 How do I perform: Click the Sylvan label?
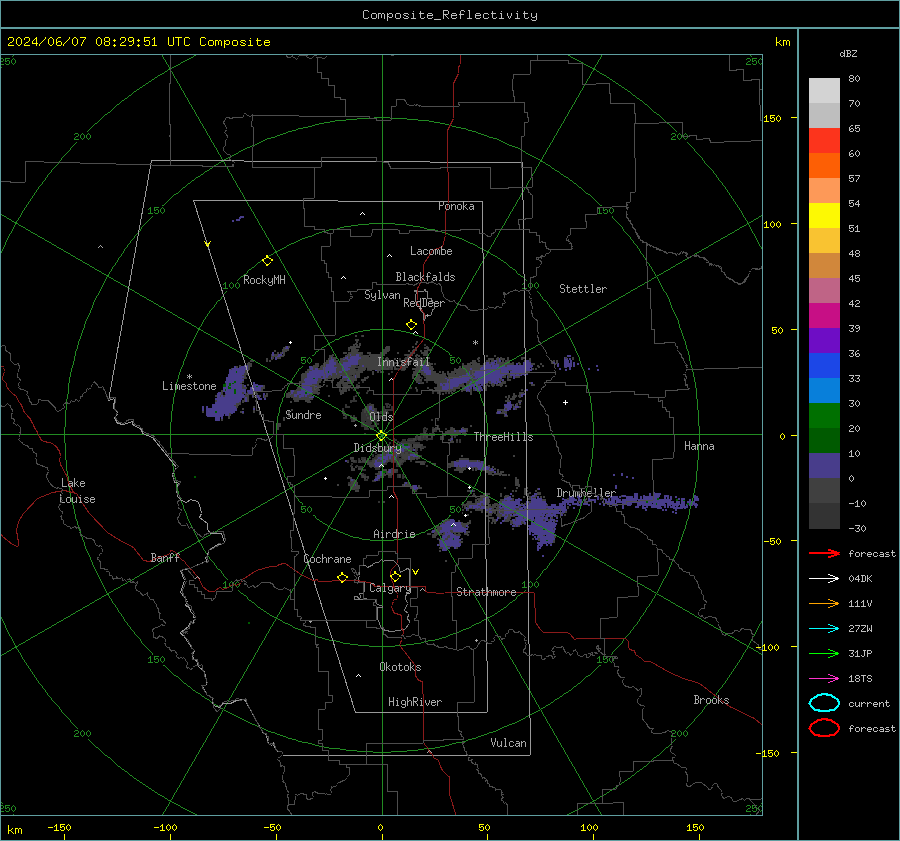click(x=382, y=295)
